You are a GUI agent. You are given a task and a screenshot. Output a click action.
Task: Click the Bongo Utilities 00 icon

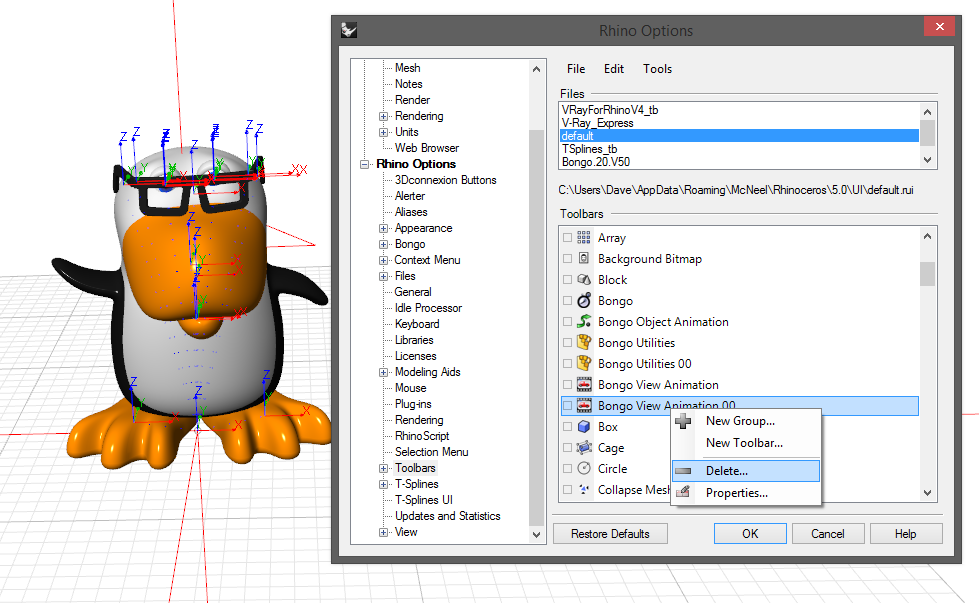coord(584,363)
